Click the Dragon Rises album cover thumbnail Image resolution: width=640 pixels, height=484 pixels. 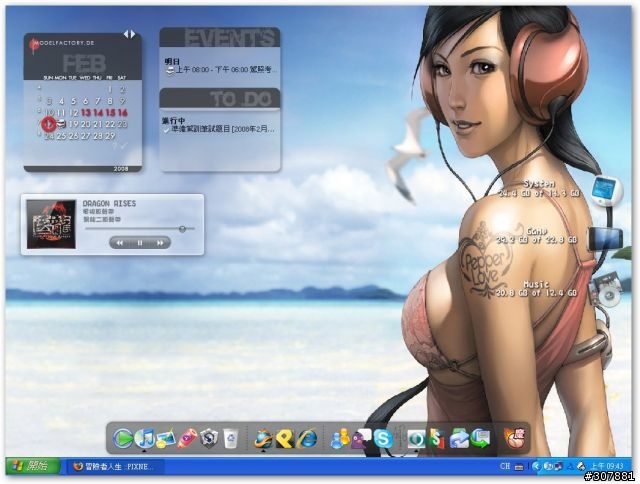point(51,224)
